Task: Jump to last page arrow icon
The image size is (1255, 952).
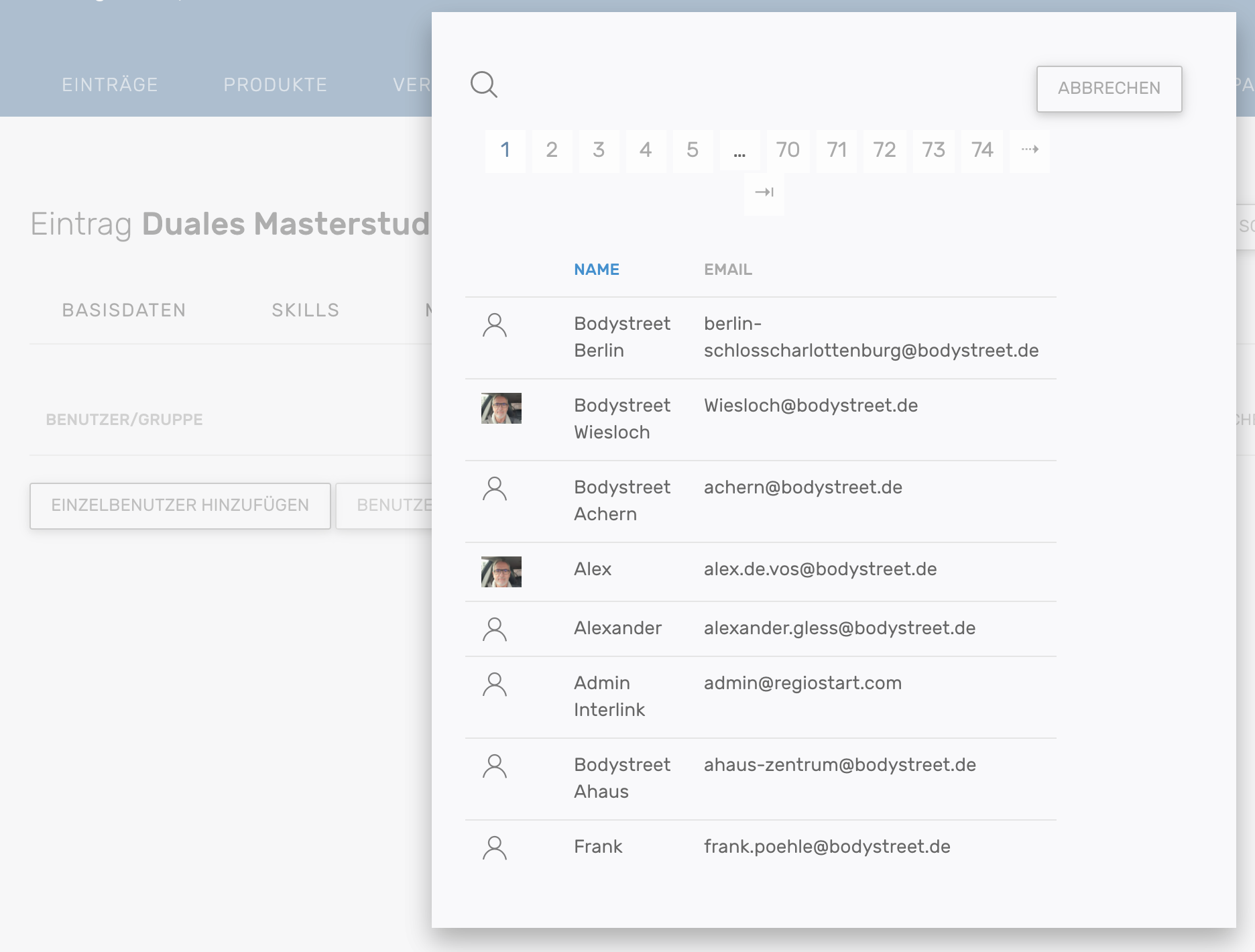Action: point(764,192)
